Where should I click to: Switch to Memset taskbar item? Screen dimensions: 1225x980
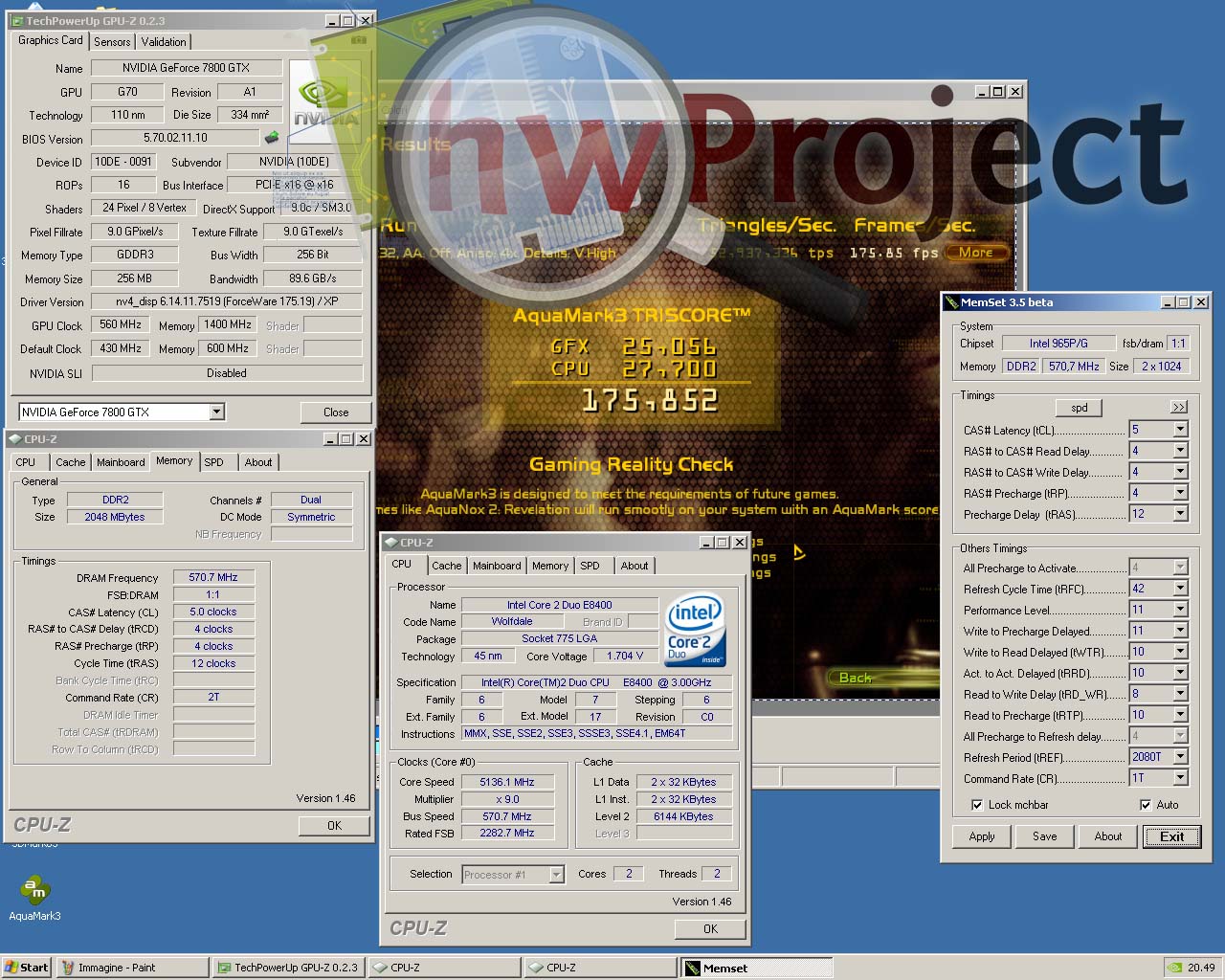[756, 968]
